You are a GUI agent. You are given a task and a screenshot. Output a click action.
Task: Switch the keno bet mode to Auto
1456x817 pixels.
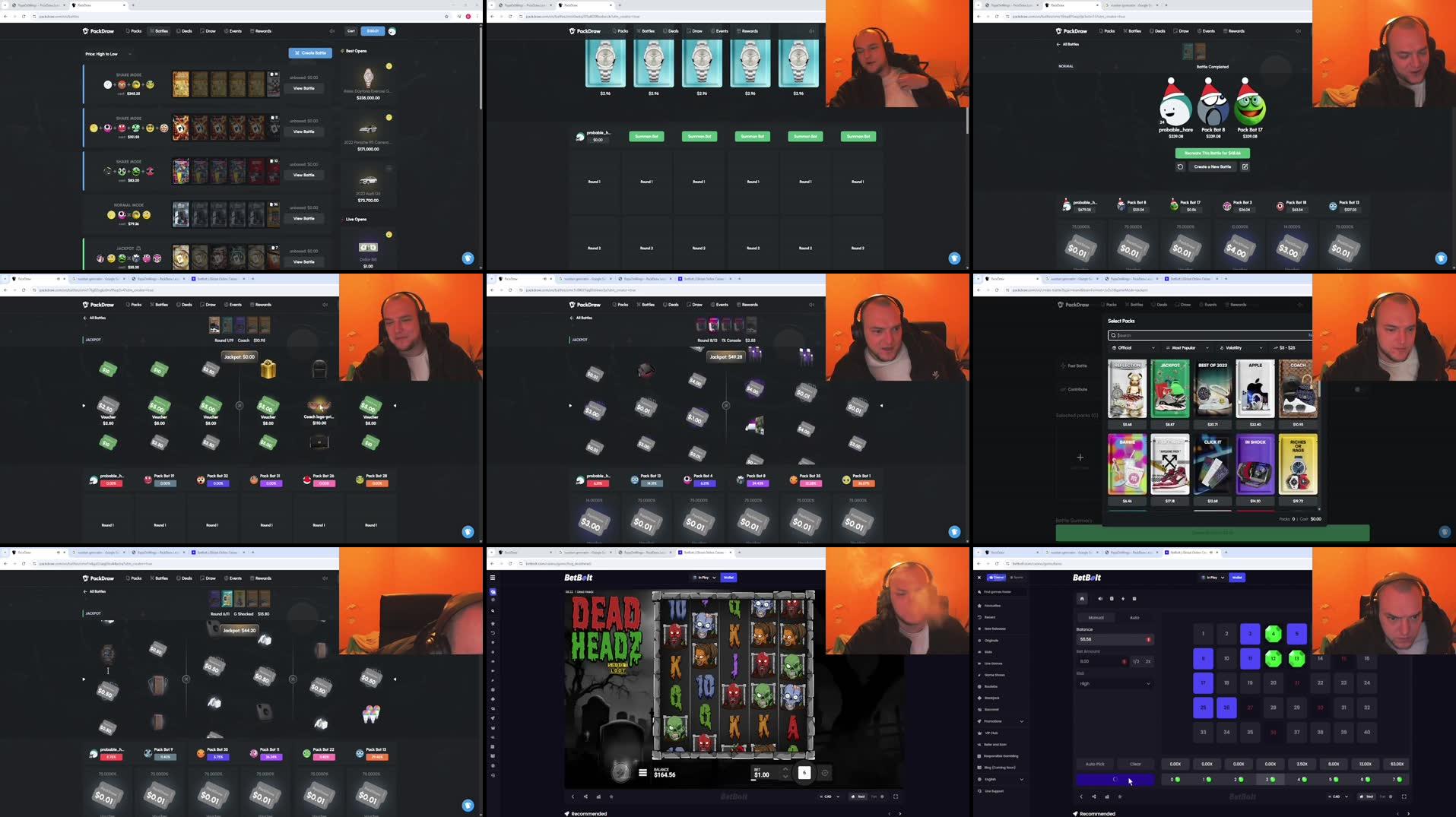(1134, 617)
